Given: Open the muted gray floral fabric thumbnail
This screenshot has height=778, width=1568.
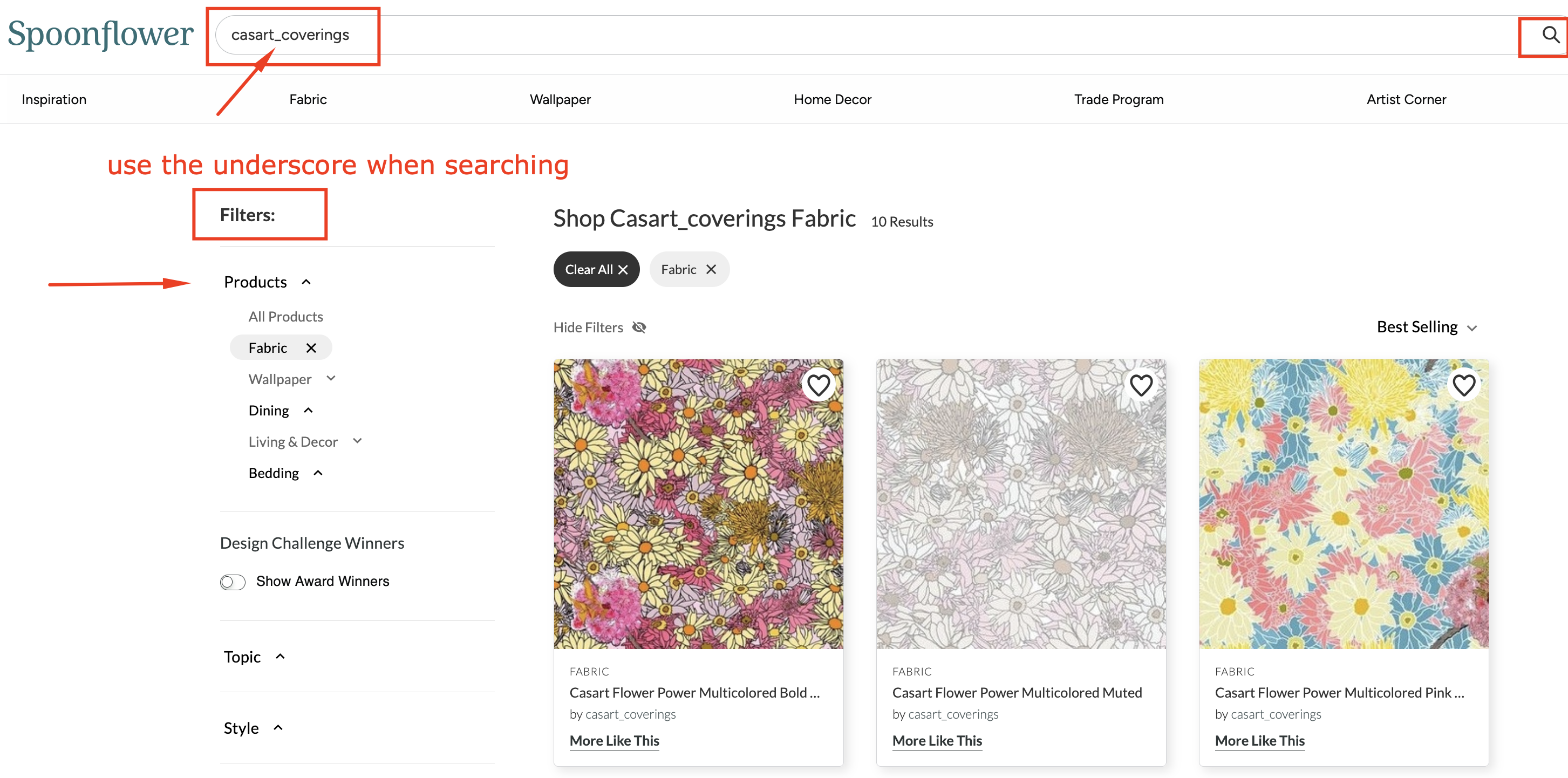Looking at the screenshot, I should (1021, 503).
